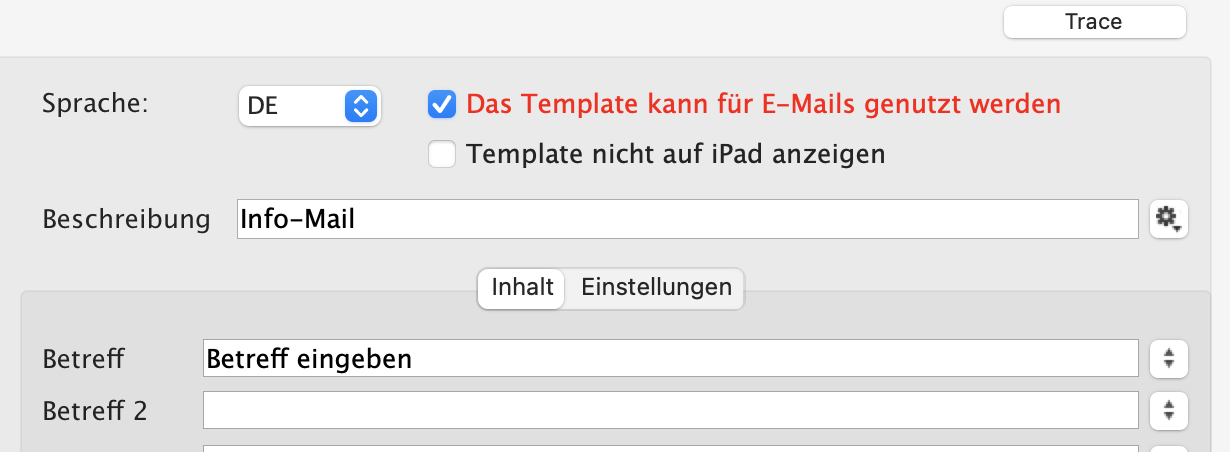Screen dimensions: 1230x452
Task: Enable the Template nicht auf iPad anzeigen checkbox
Action: coord(442,155)
